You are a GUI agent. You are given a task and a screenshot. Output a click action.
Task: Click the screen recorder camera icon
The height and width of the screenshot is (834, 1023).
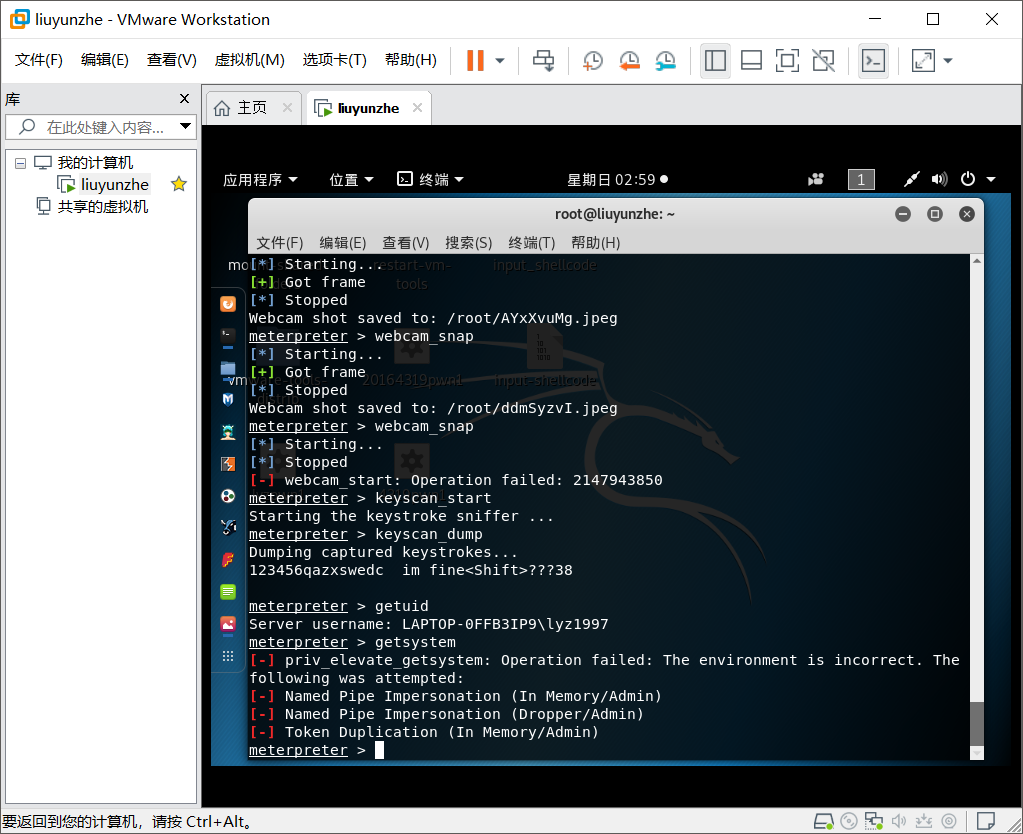click(816, 179)
